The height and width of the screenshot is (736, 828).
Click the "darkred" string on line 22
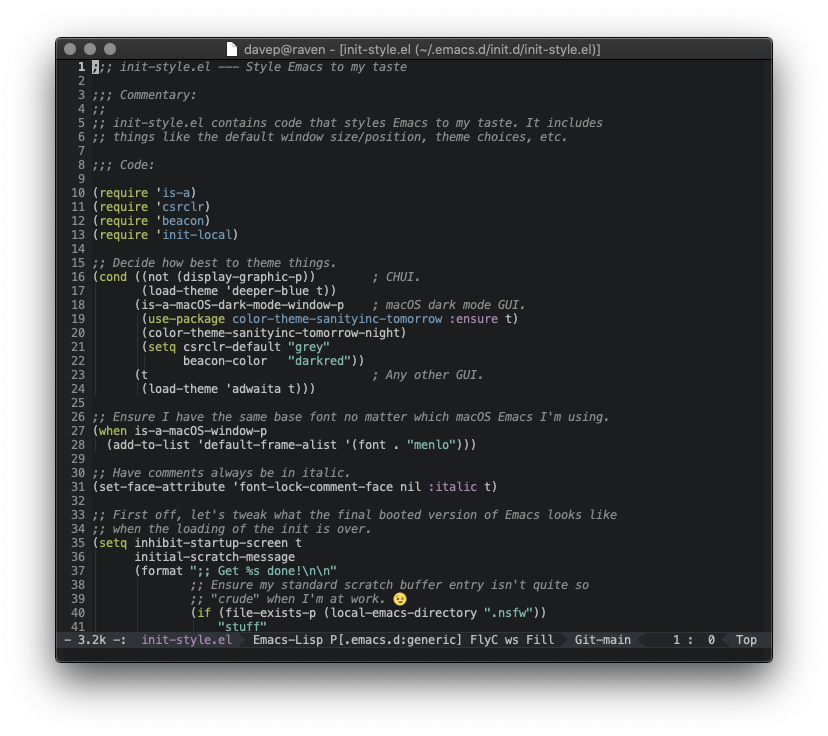pos(319,361)
